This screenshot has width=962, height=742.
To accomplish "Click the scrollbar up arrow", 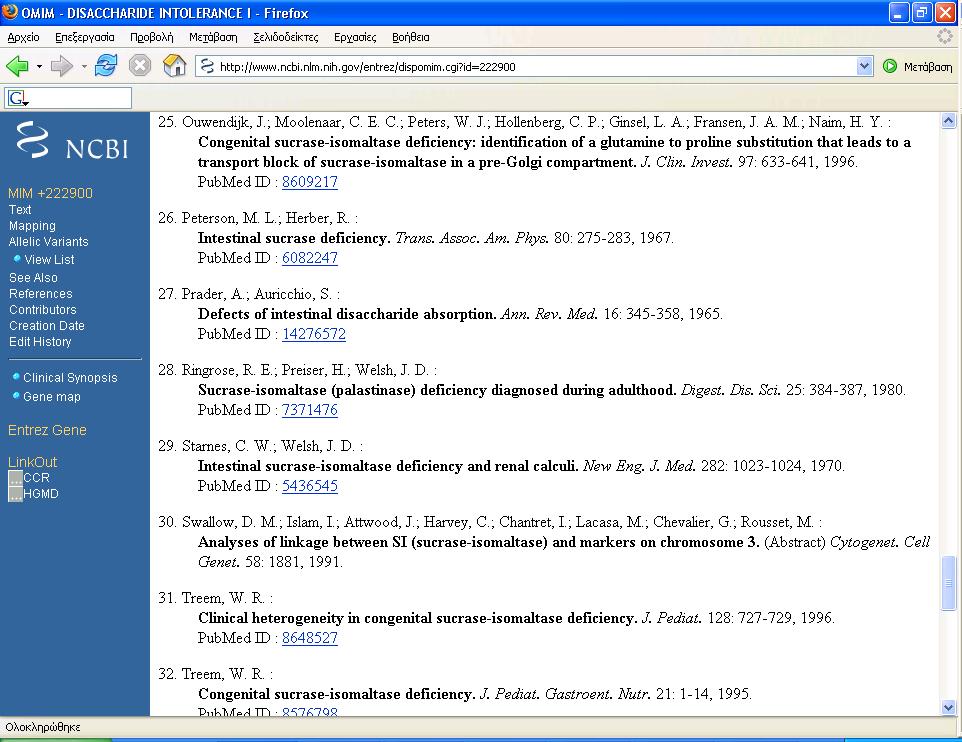I will click(949, 121).
